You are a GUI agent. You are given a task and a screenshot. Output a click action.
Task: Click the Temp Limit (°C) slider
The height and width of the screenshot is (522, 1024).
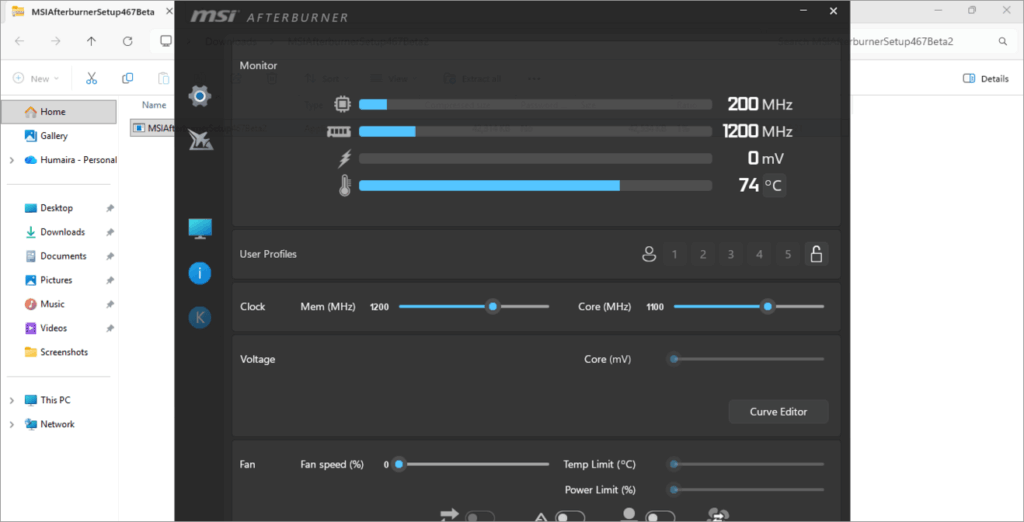point(748,465)
